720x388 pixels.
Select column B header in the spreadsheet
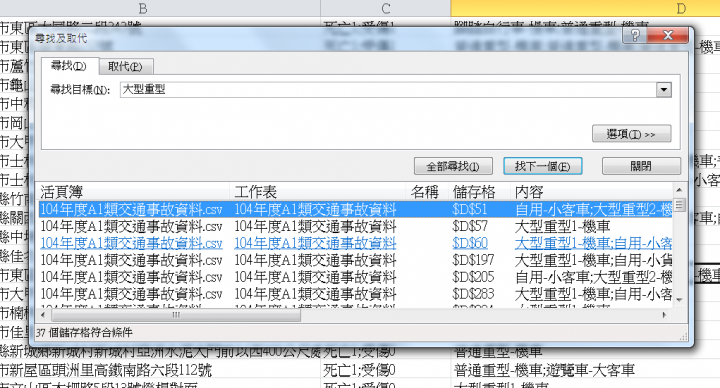click(x=143, y=8)
